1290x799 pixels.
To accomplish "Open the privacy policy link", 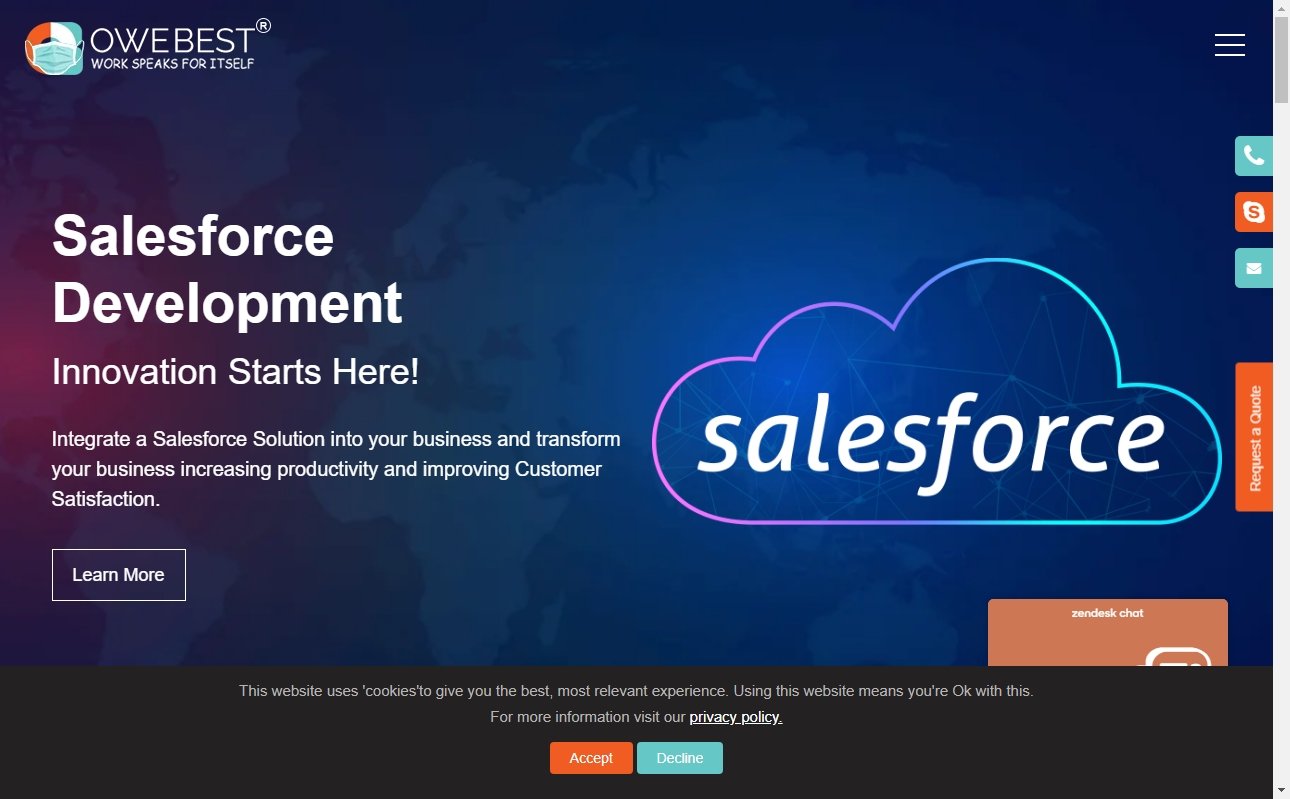I will [x=736, y=717].
